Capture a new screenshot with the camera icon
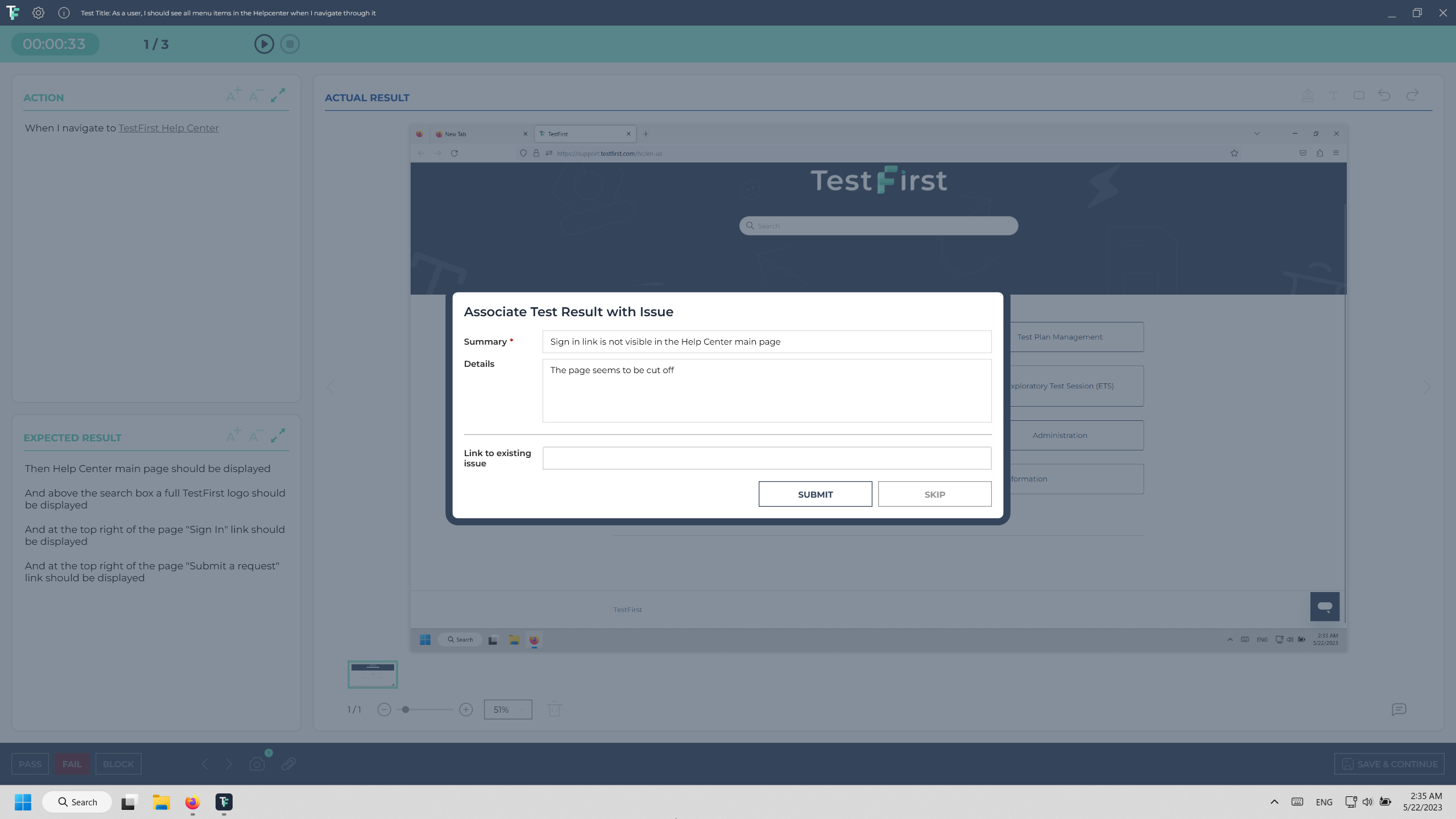This screenshot has height=819, width=1456. point(257,764)
